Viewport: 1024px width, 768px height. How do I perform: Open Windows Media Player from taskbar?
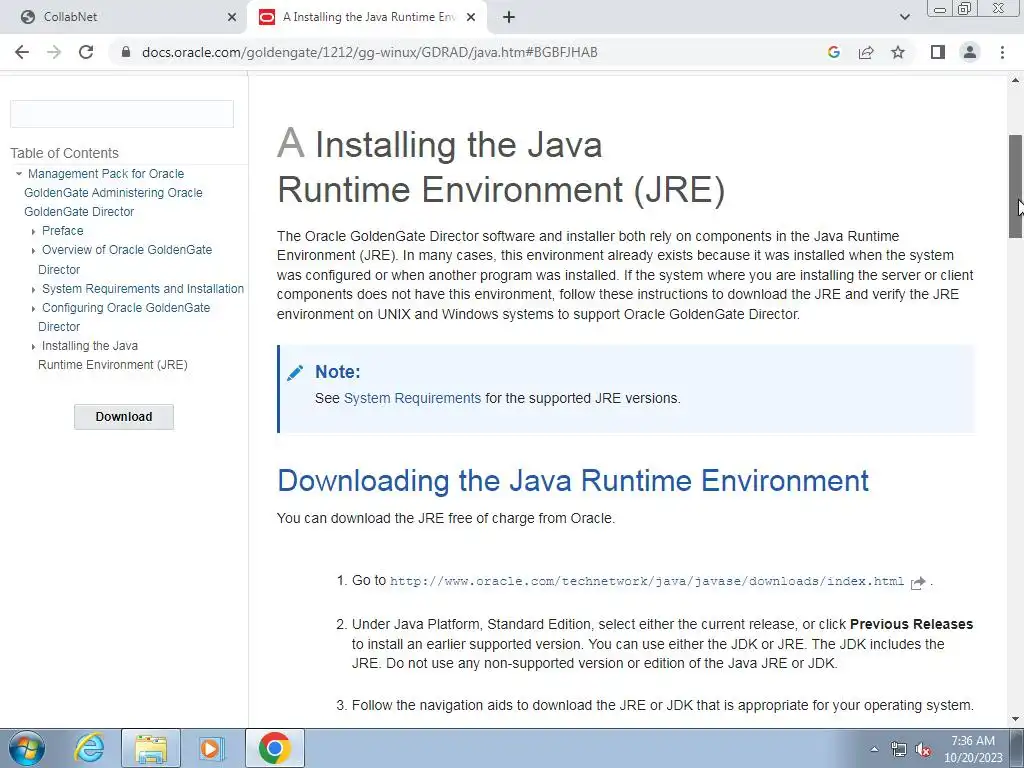coord(211,748)
